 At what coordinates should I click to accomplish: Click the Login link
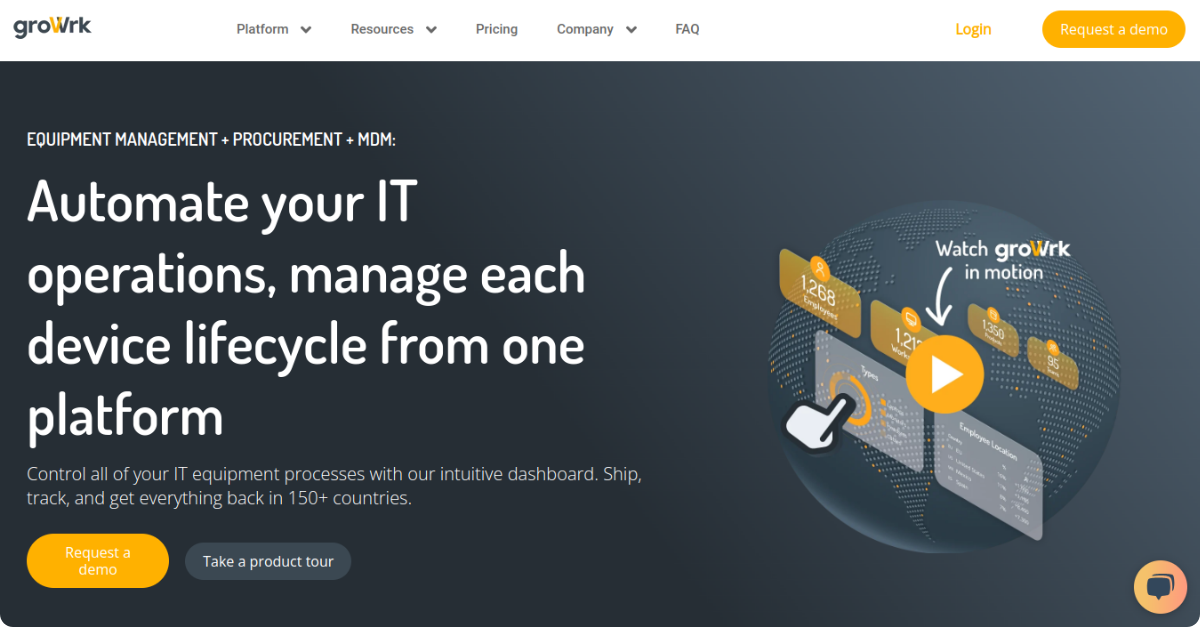973,29
